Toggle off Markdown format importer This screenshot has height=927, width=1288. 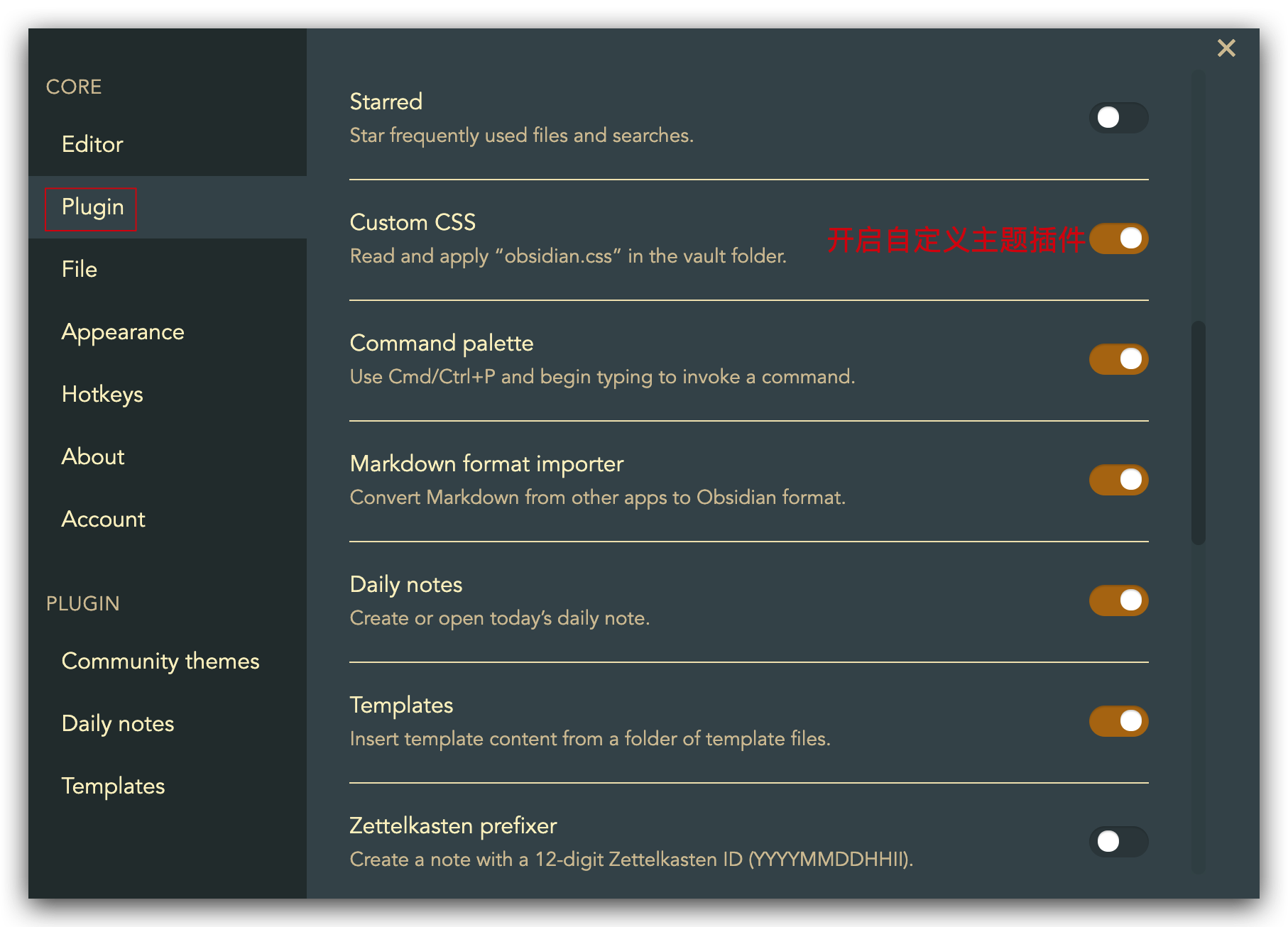tap(1118, 480)
